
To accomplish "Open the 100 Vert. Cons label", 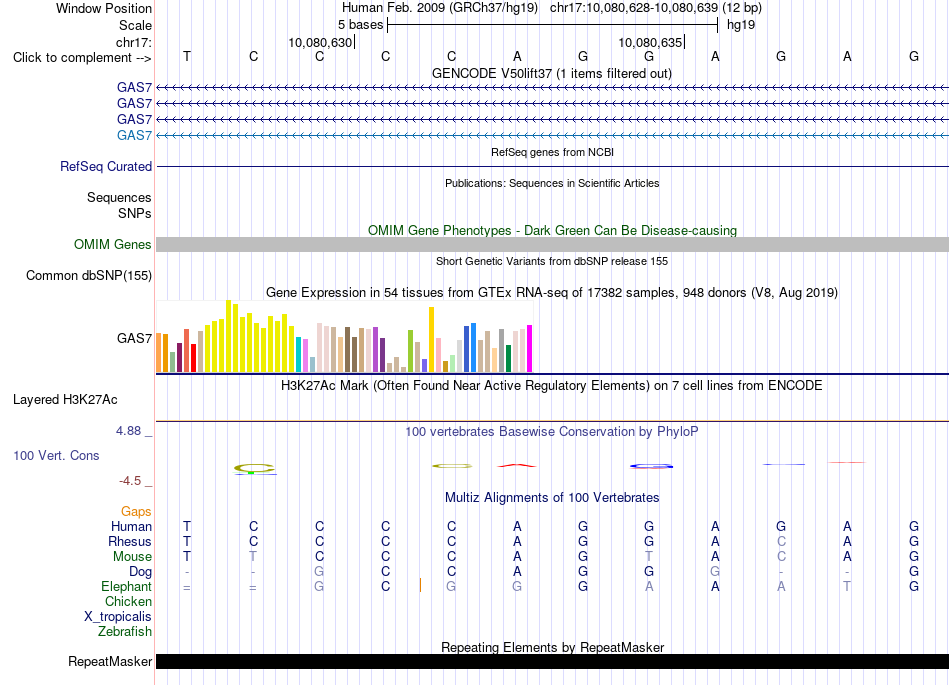I will pyautogui.click(x=56, y=455).
